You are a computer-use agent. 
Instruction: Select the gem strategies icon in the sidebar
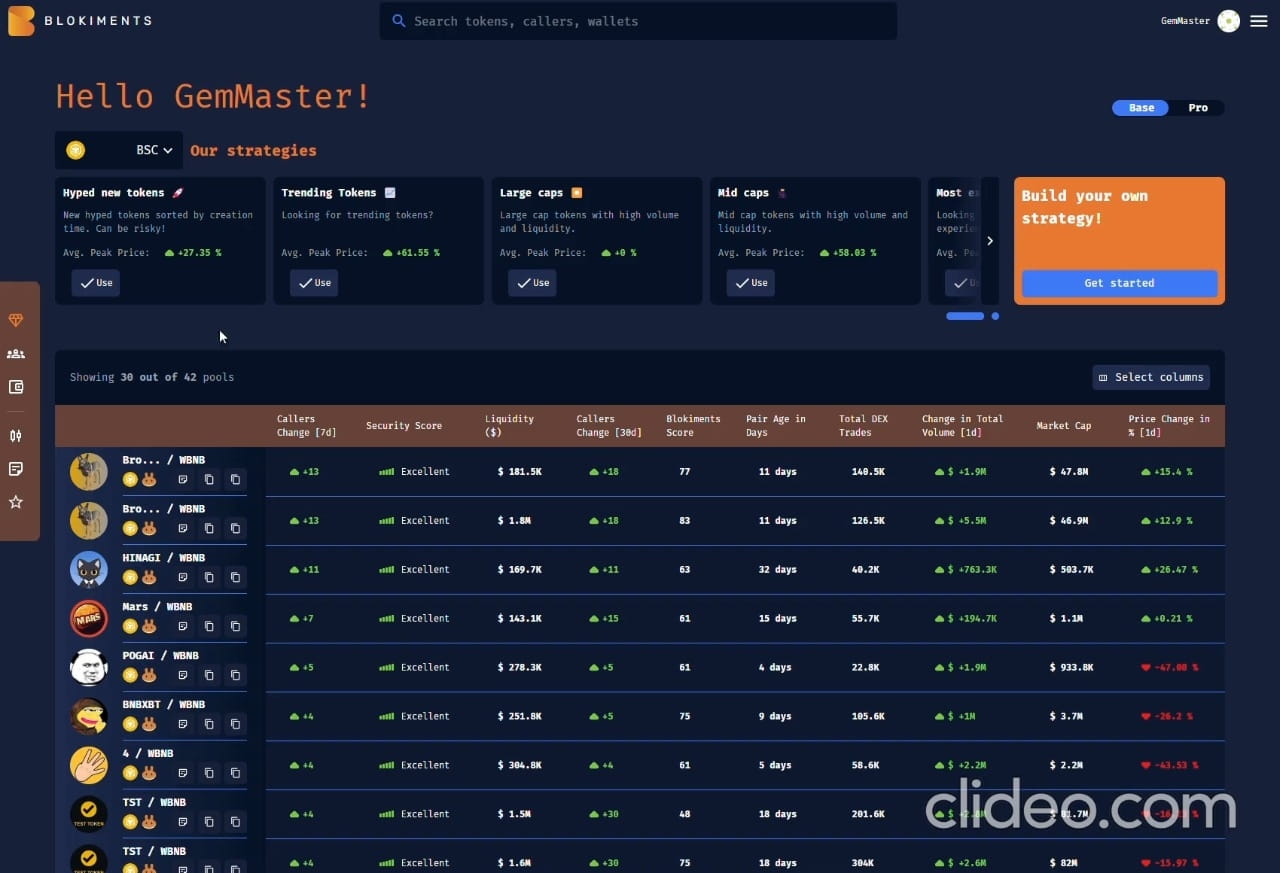click(16, 320)
